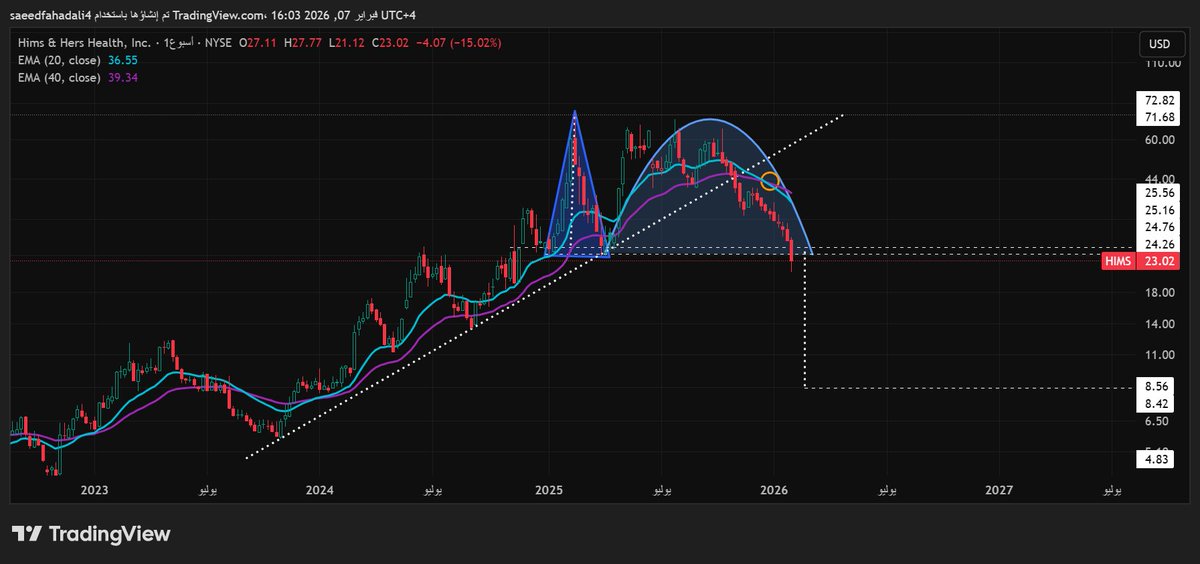The width and height of the screenshot is (1200, 564).
Task: Click the high value H27.77
Action: [x=304, y=43]
